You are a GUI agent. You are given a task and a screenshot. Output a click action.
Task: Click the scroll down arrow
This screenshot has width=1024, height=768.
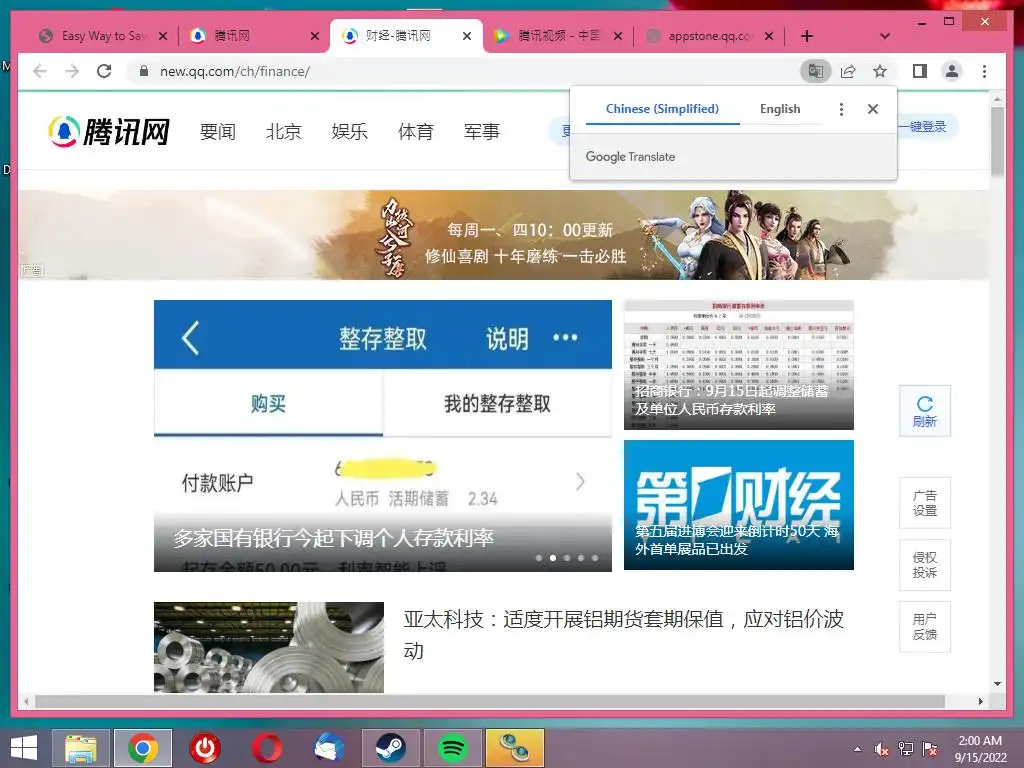[997, 684]
